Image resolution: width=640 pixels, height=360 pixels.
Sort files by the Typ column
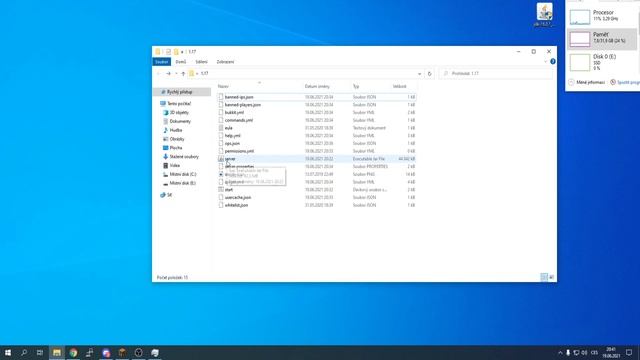(356, 86)
